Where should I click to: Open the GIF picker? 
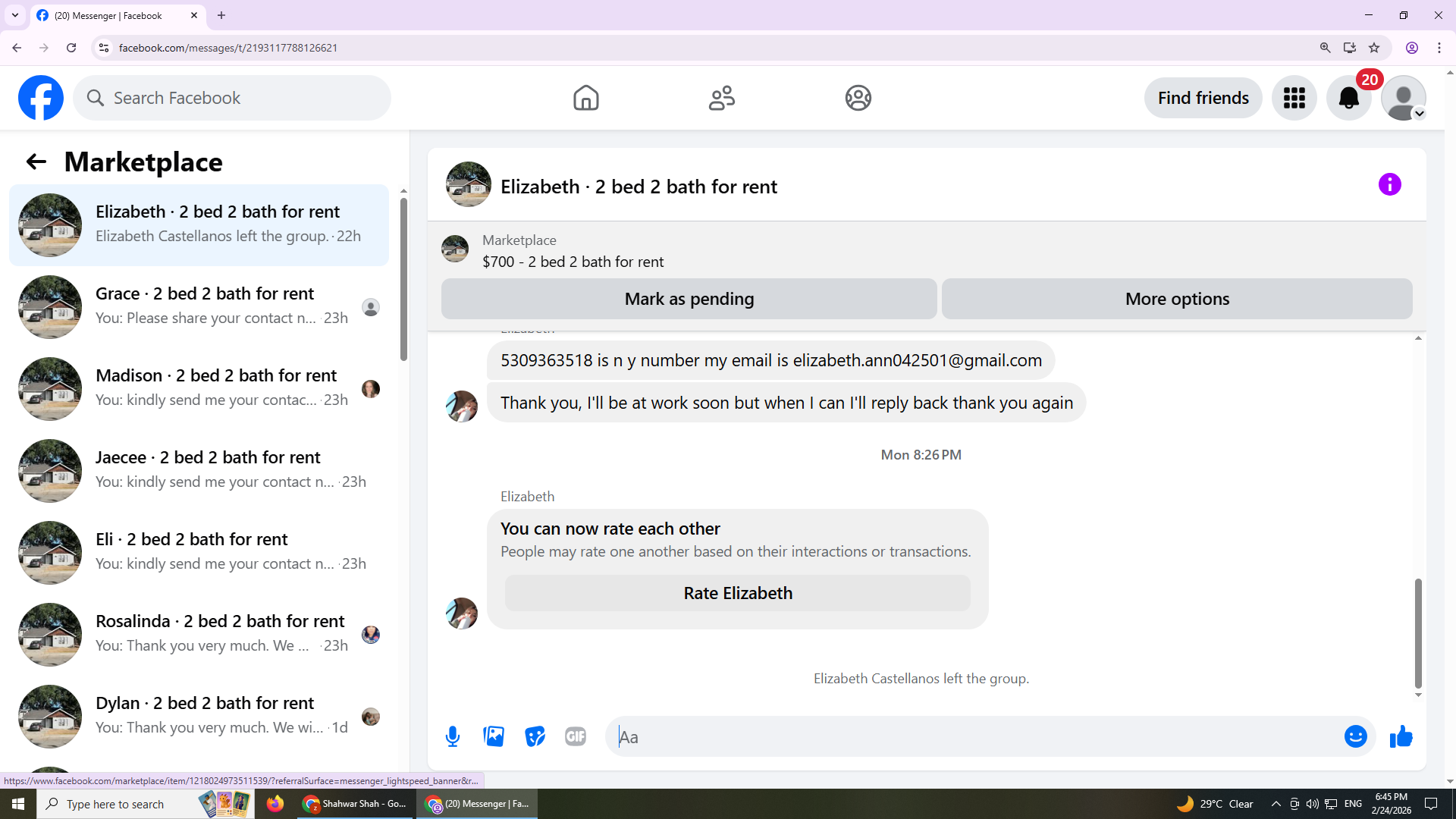[x=576, y=736]
